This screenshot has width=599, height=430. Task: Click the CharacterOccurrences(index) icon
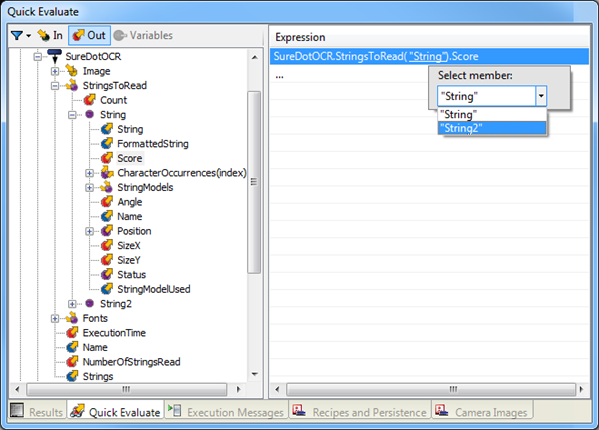(x=107, y=173)
